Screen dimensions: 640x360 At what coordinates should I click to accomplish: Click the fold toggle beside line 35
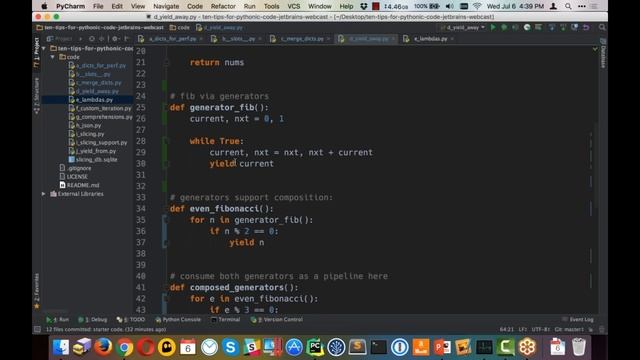pos(166,220)
